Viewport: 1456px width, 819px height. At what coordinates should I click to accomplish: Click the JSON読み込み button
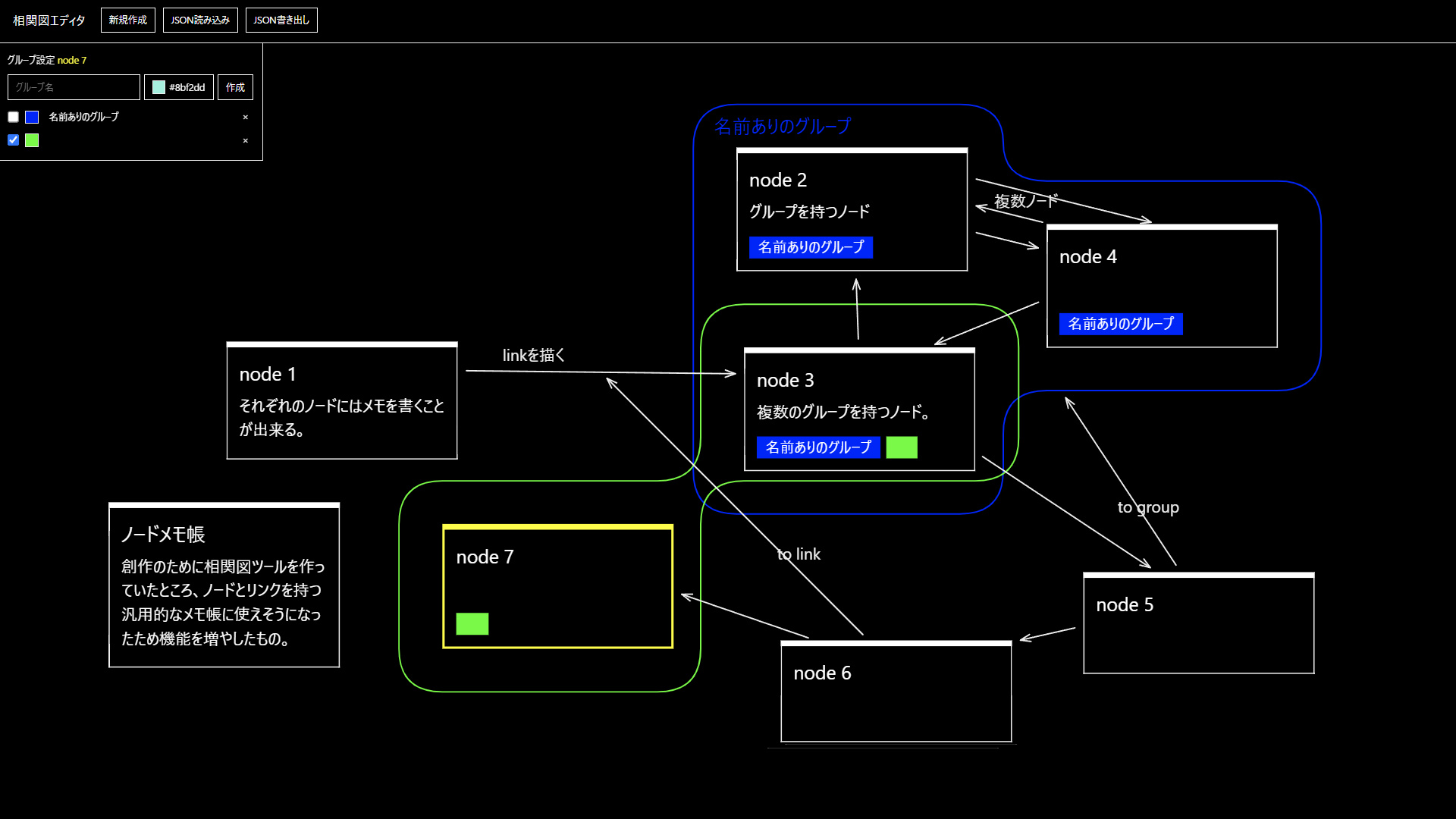200,20
